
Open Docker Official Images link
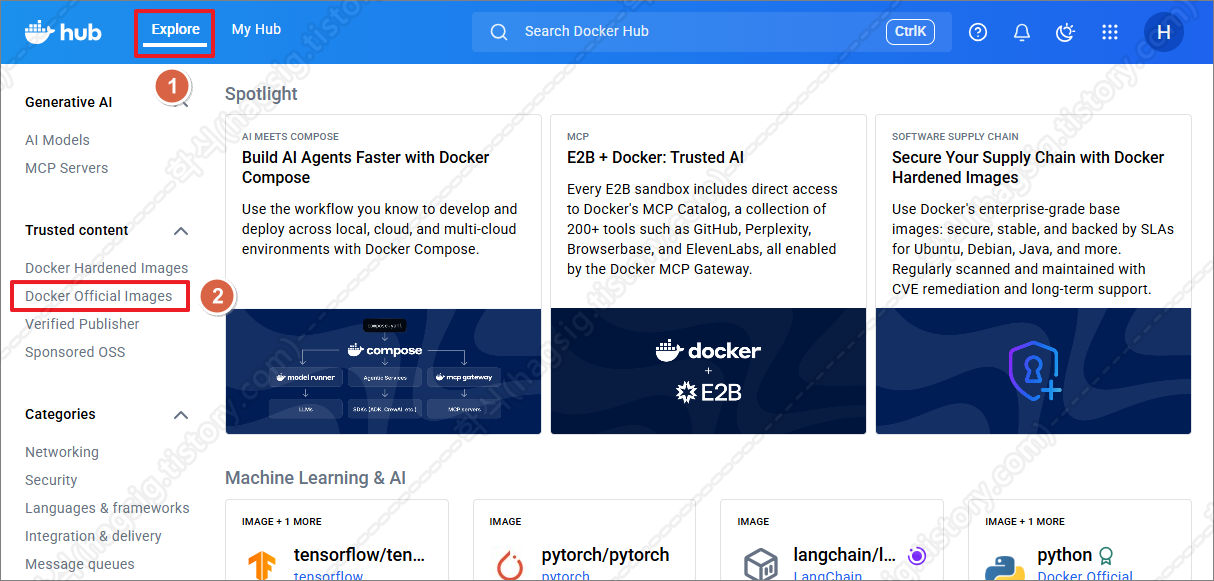click(99, 296)
